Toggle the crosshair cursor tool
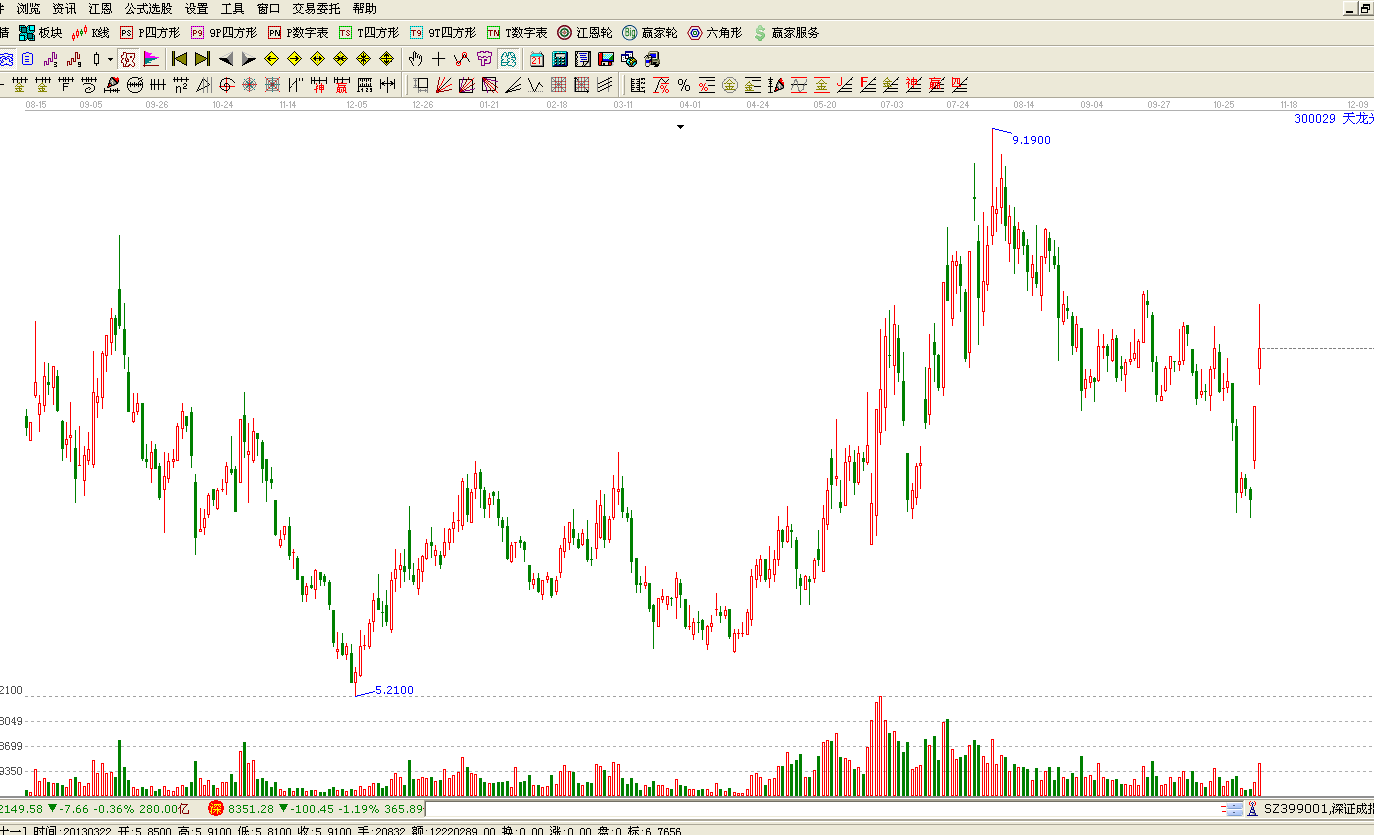Image resolution: width=1374 pixels, height=835 pixels. 439,59
